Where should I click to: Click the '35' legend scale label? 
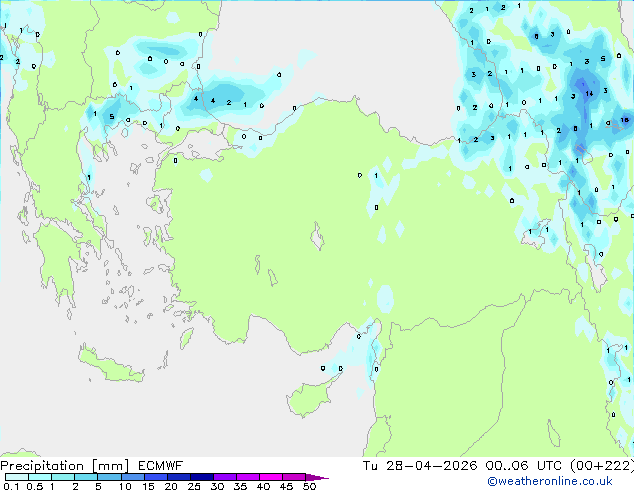click(x=240, y=486)
